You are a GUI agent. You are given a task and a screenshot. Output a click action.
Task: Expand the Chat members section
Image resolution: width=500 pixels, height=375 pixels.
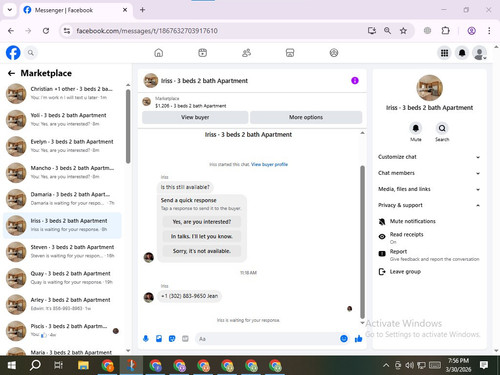coord(429,173)
